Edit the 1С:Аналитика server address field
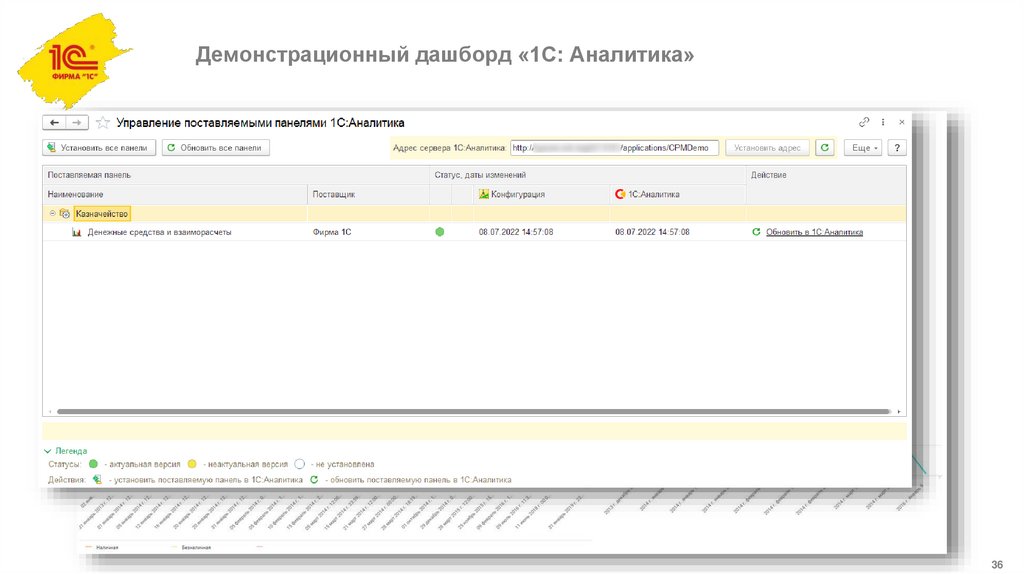The image size is (1024, 574). [614, 148]
